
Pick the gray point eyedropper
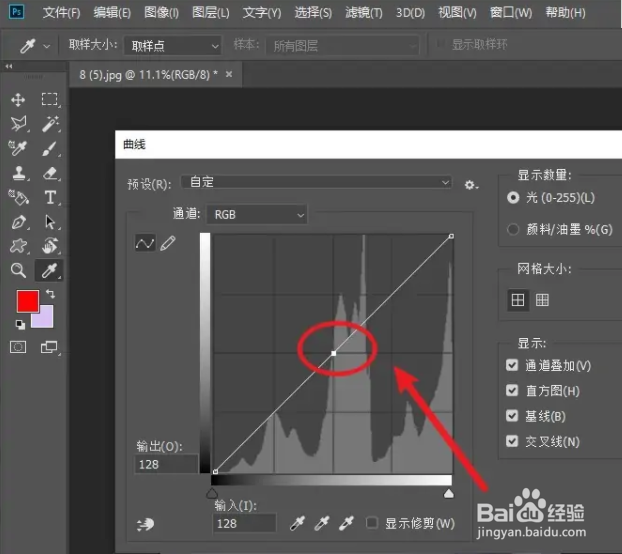tap(322, 523)
